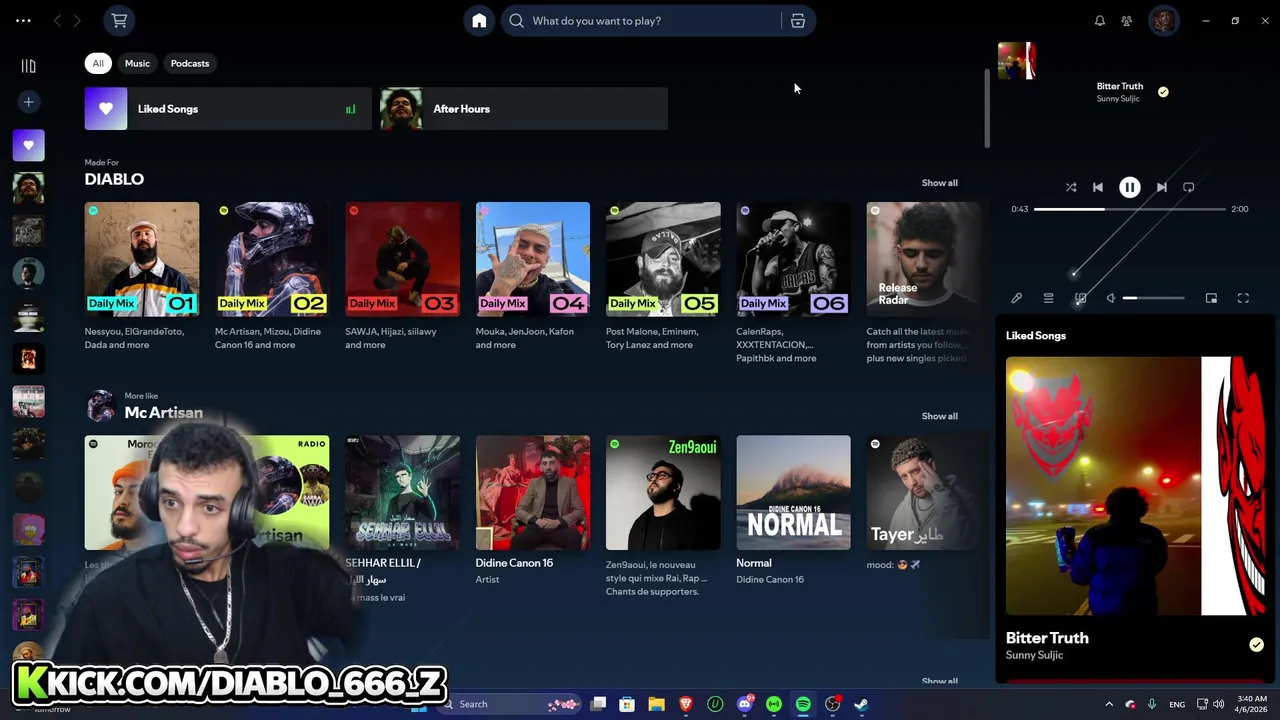
Task: Open the Mc Artisan section heading
Action: tap(163, 412)
